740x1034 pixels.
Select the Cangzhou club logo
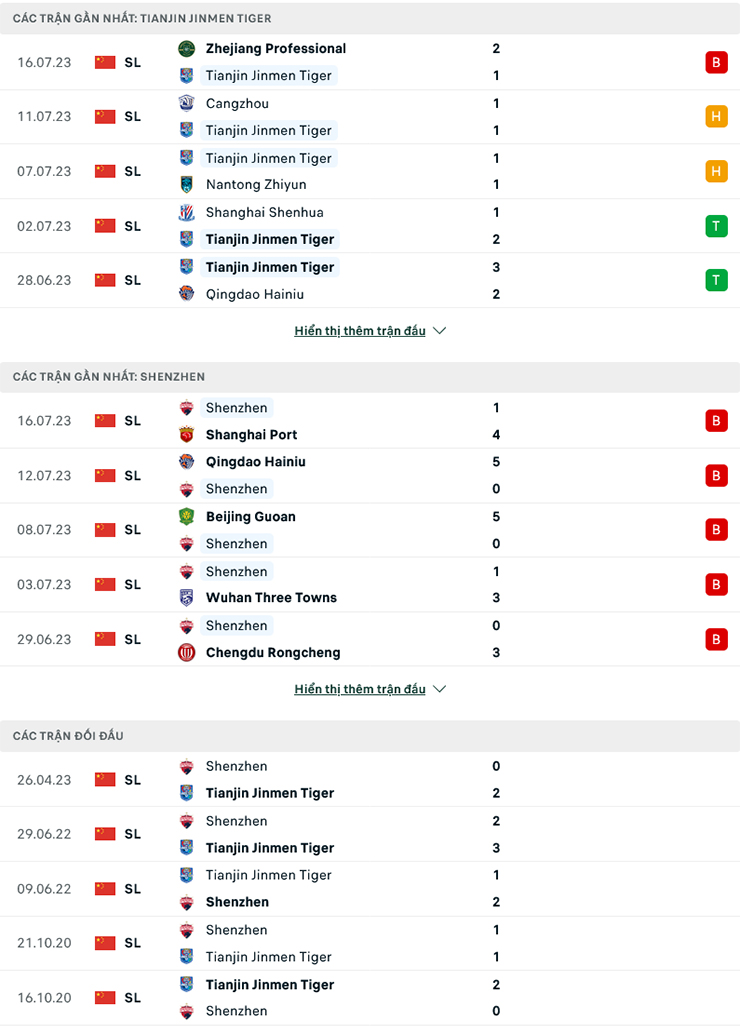pyautogui.click(x=186, y=103)
